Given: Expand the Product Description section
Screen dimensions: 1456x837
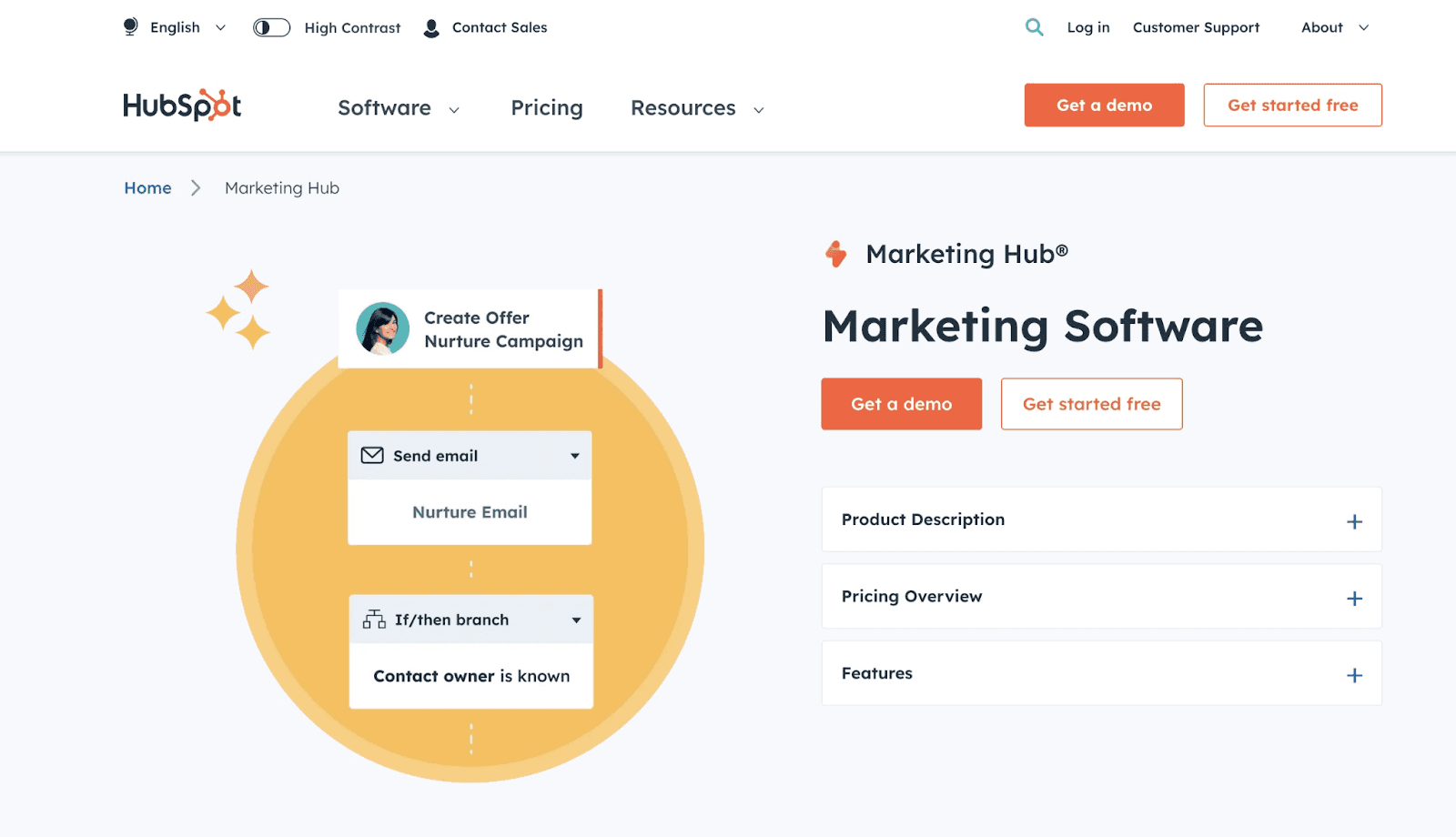Looking at the screenshot, I should click(1101, 519).
